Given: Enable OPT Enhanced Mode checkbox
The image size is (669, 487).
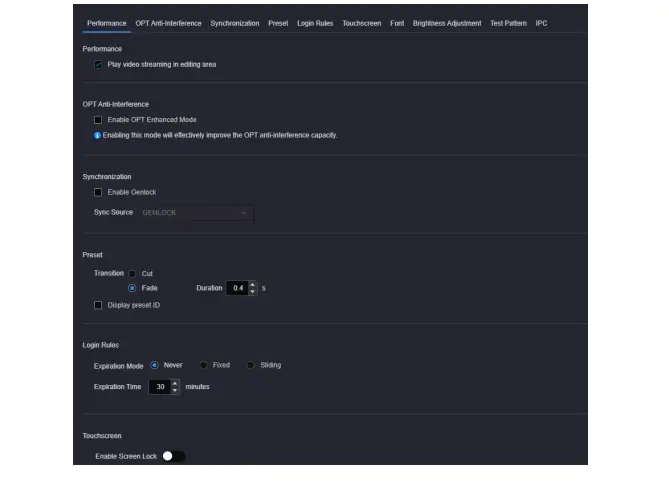Looking at the screenshot, I should (98, 120).
